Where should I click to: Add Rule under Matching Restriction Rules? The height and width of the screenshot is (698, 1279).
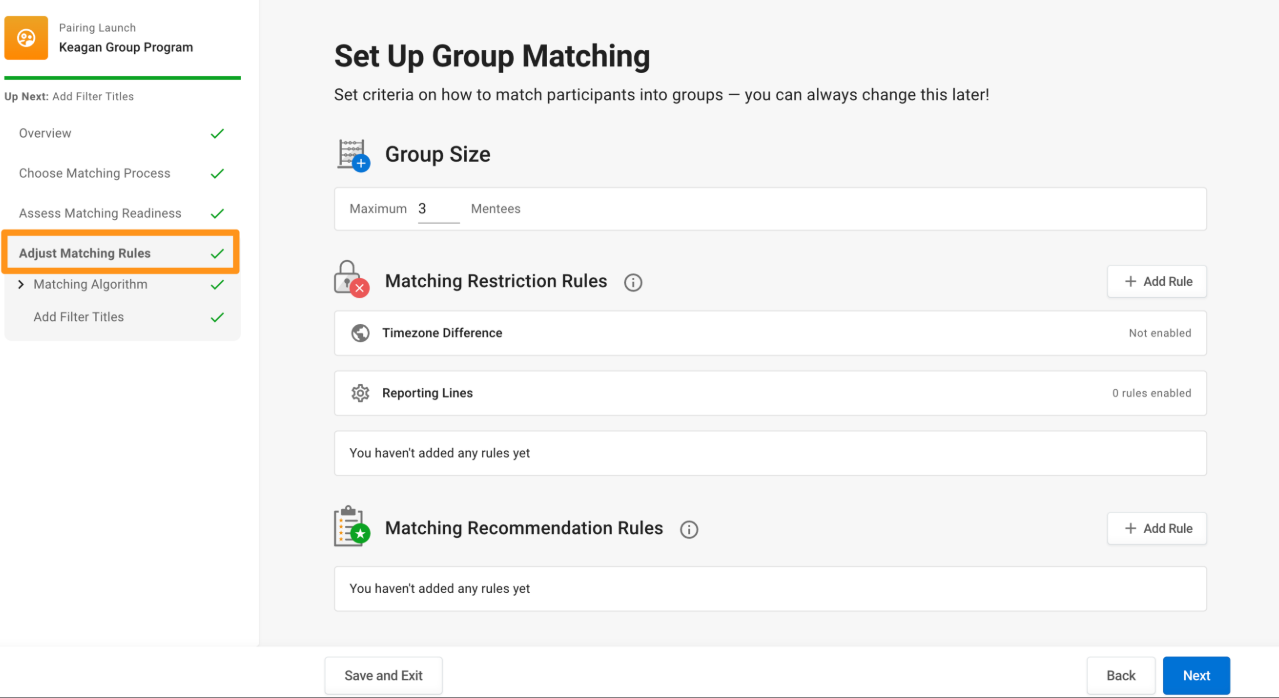click(1157, 282)
